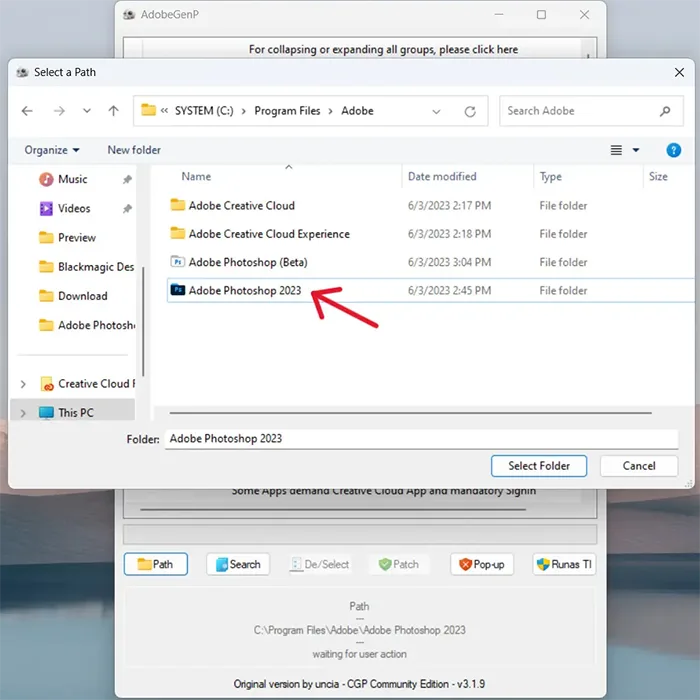Click the collapse or expand all groups header

point(383,49)
